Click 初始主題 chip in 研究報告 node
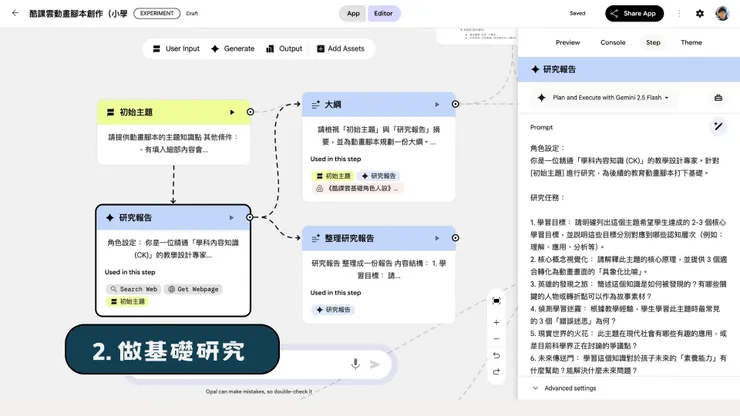740x416 pixels. pos(127,301)
